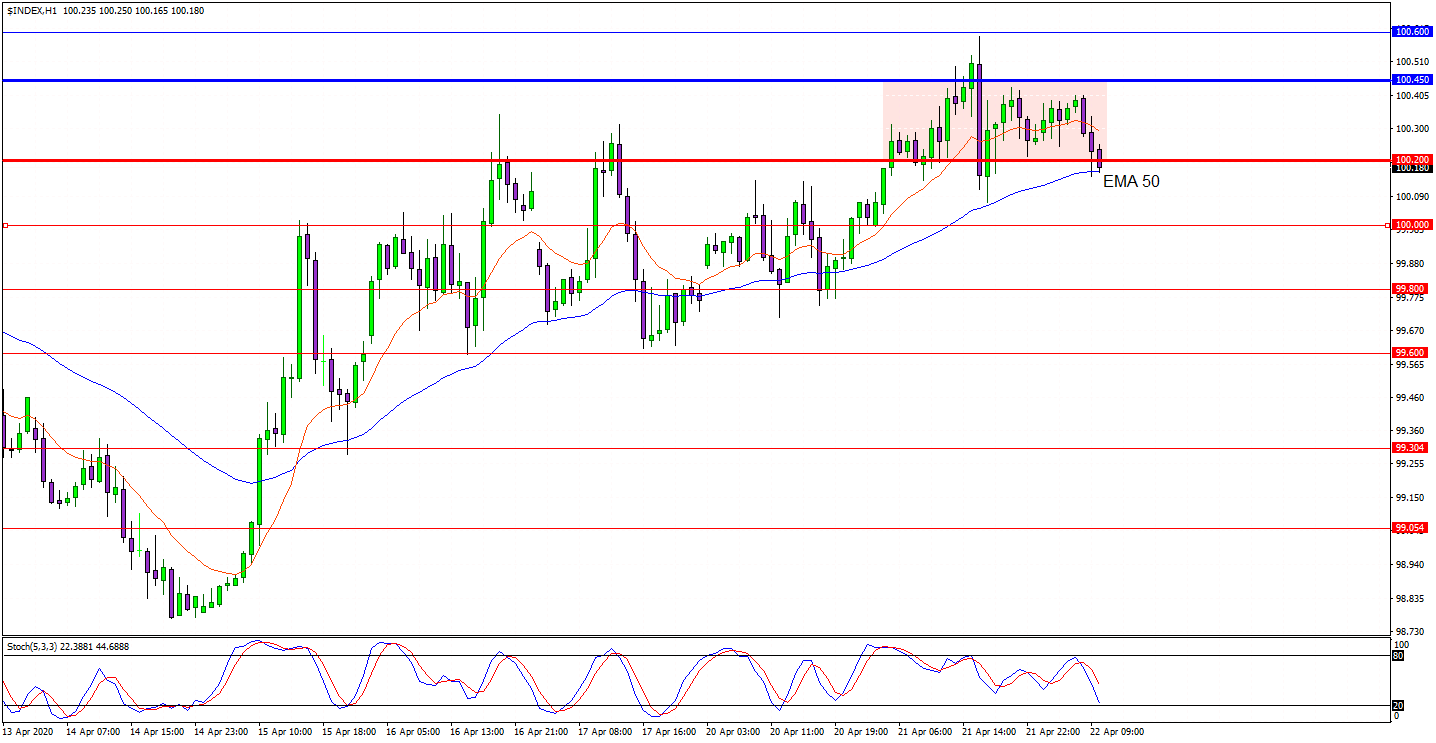
Task: Click the 14 Apr 23:00 time label
Action: (x=222, y=731)
